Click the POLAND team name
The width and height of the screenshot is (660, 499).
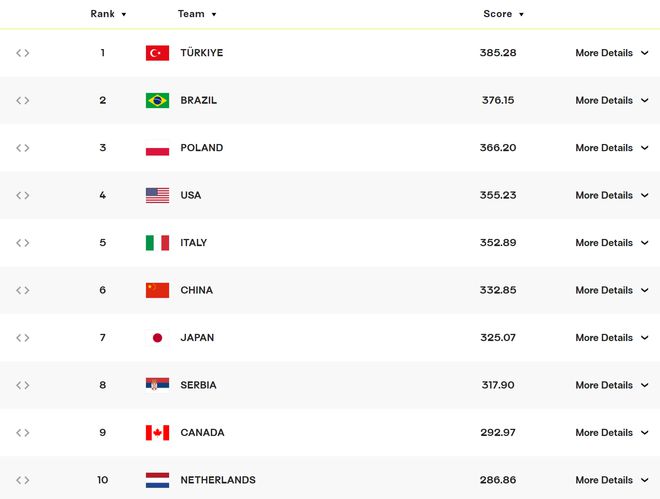point(202,148)
